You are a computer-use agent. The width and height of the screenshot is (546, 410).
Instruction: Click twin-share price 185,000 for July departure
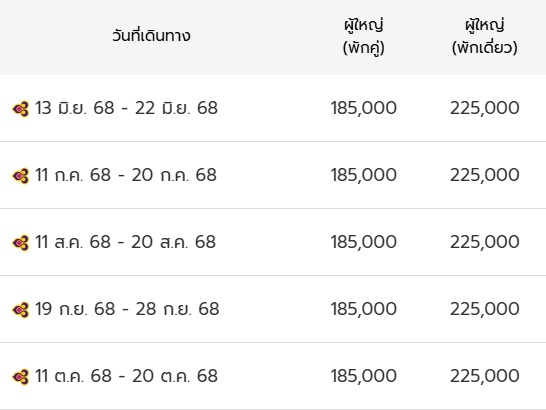pos(364,175)
